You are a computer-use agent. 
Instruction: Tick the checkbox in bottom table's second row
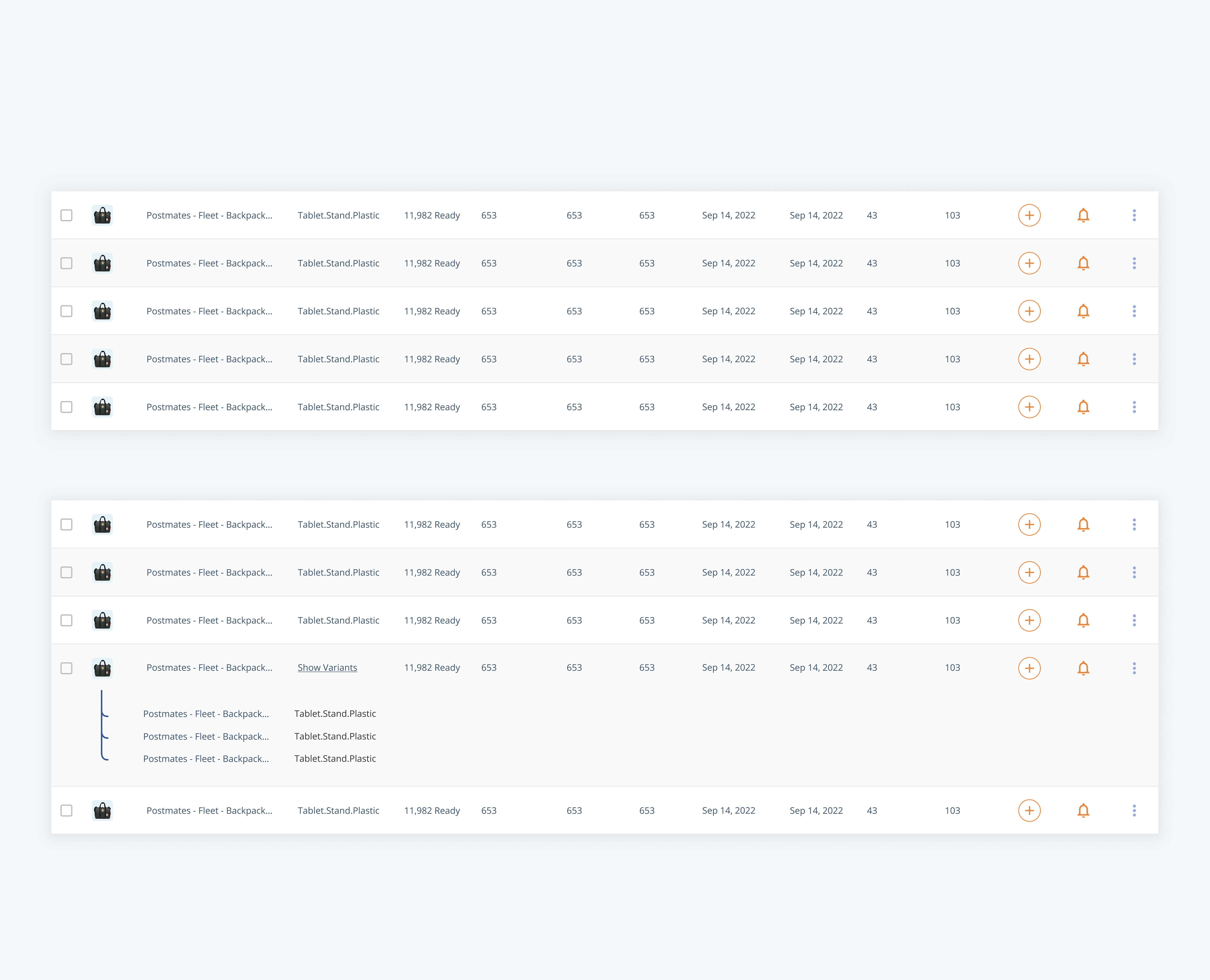[x=67, y=572]
